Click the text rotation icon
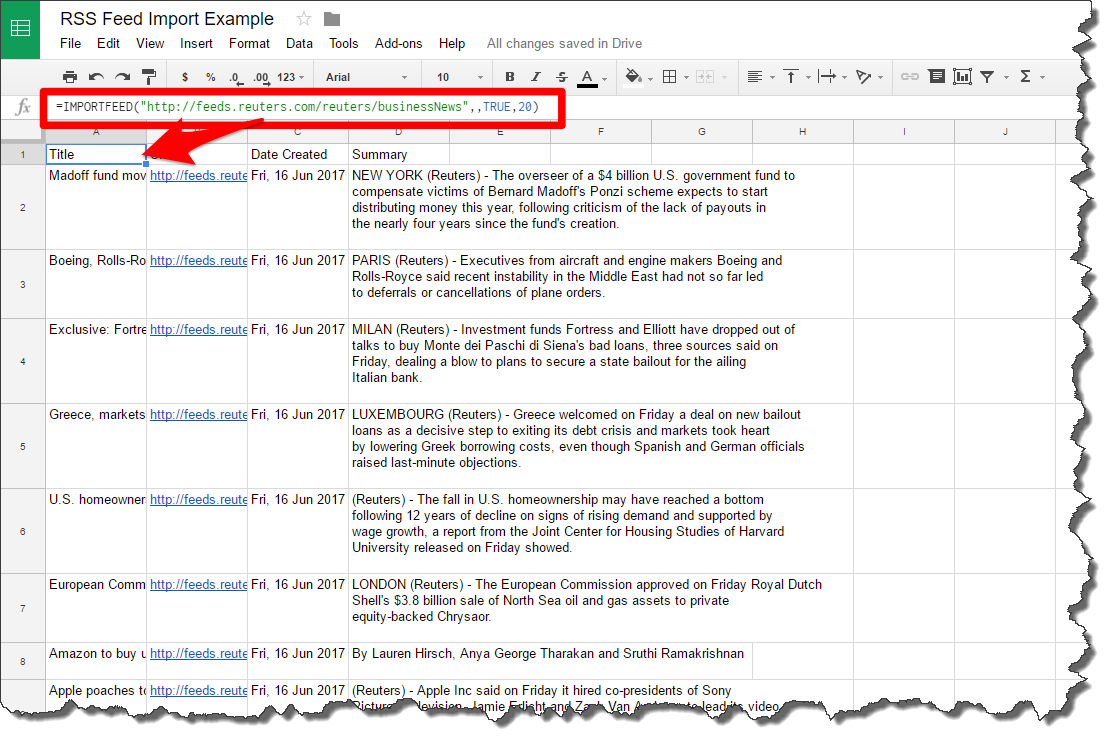The image size is (1115, 744). pyautogui.click(x=863, y=77)
